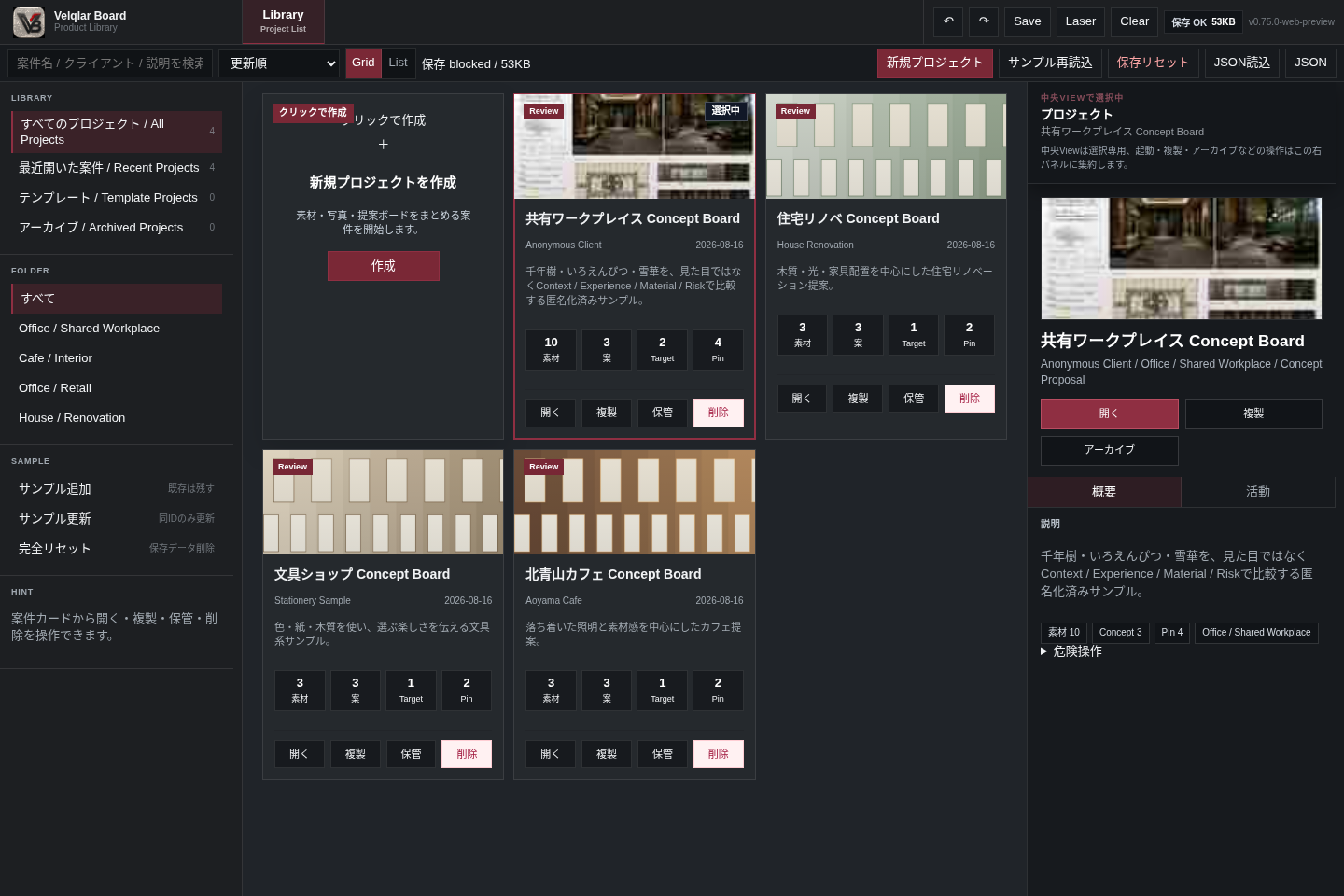The height and width of the screenshot is (896, 1344).
Task: Click the 作成 button in the new project card
Action: [x=384, y=266]
